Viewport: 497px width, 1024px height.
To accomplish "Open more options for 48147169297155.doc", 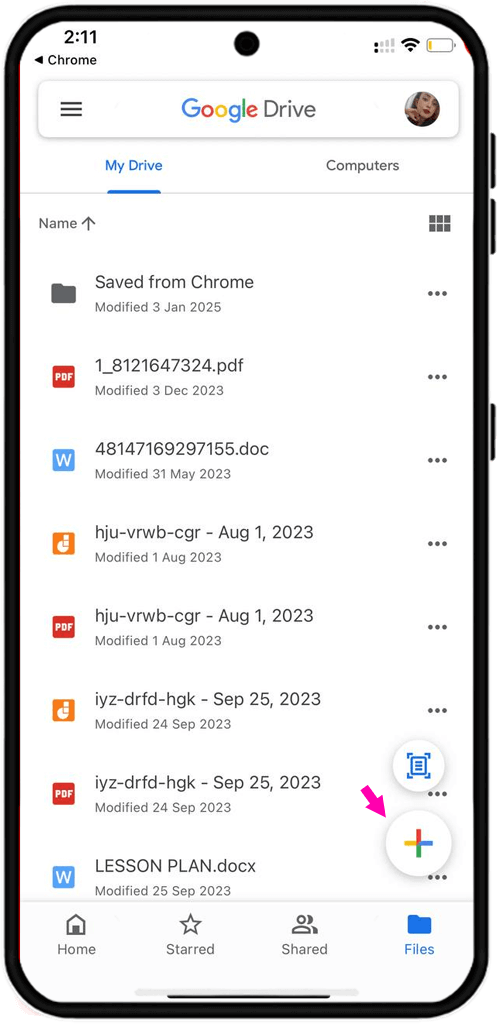I will (437, 460).
